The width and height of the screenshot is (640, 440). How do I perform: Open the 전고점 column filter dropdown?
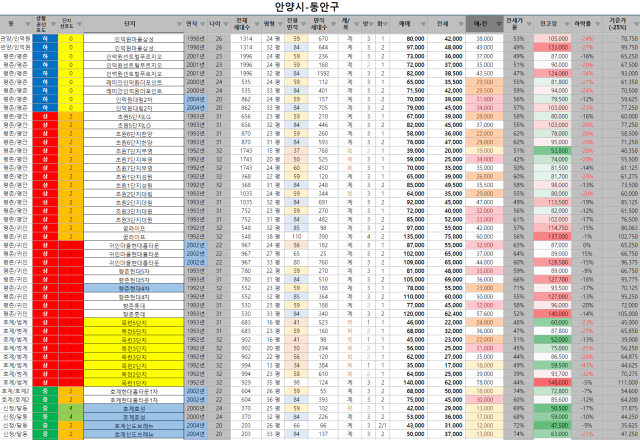click(567, 24)
